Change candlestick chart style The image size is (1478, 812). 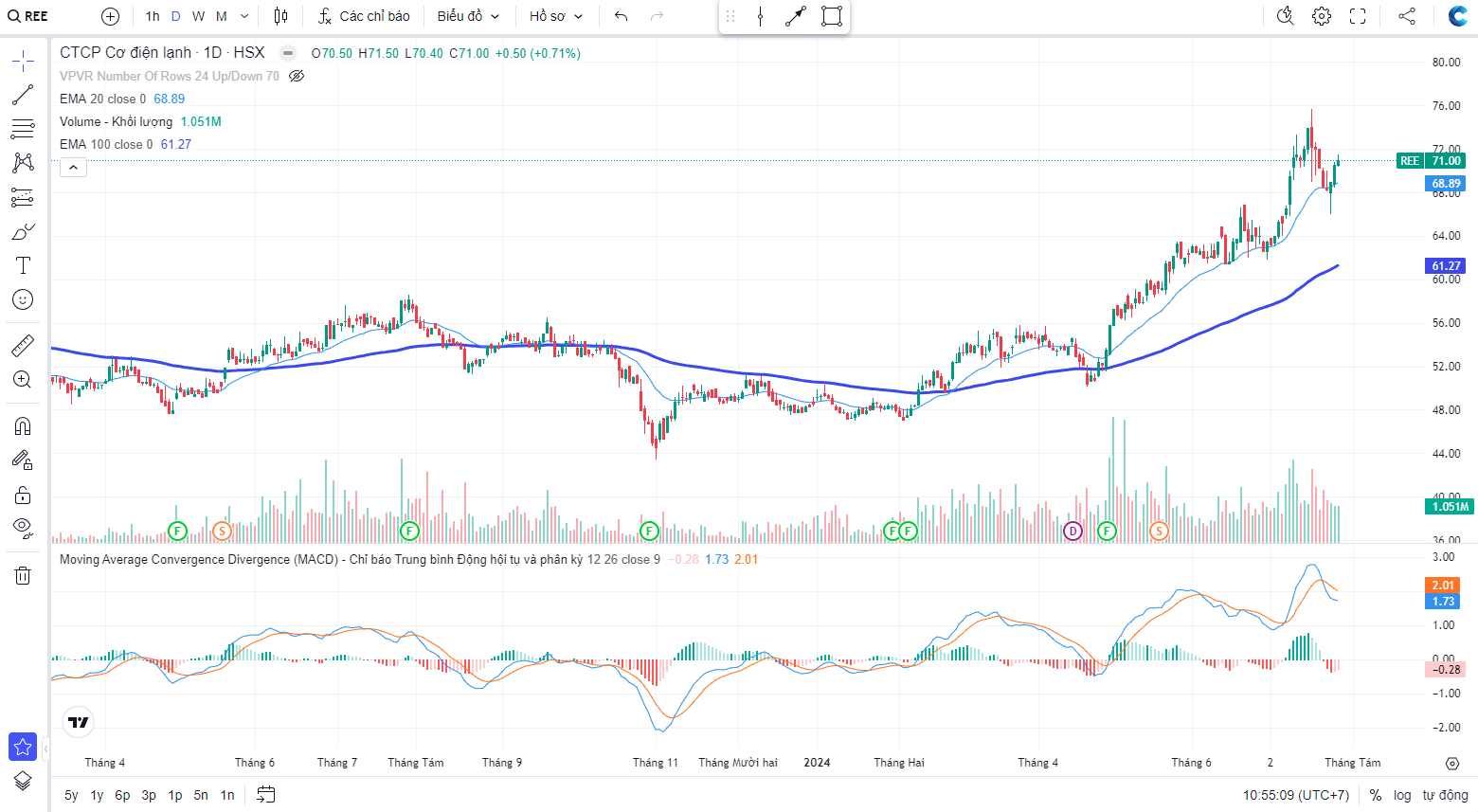pyautogui.click(x=280, y=16)
